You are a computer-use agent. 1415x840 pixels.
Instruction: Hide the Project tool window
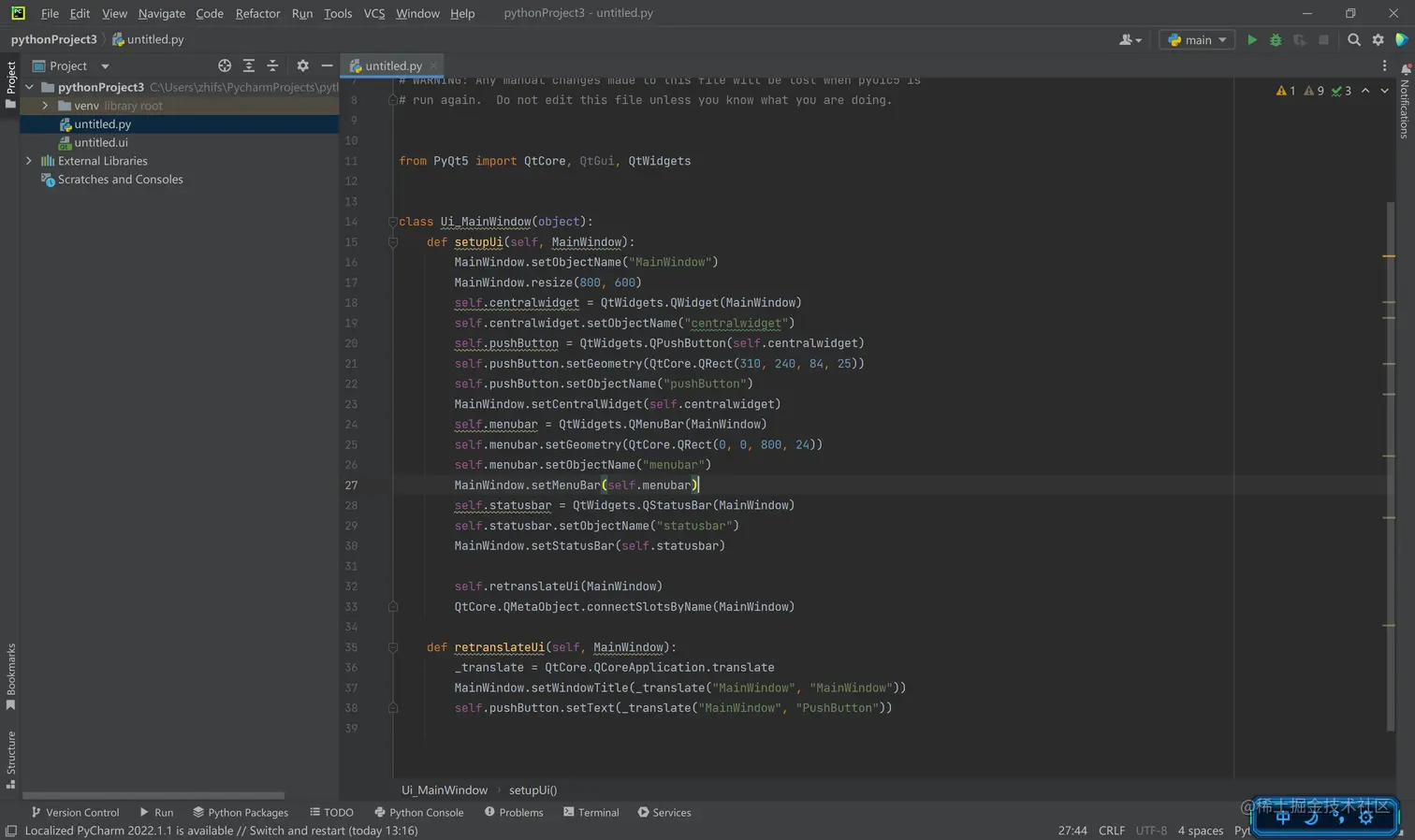tap(327, 66)
